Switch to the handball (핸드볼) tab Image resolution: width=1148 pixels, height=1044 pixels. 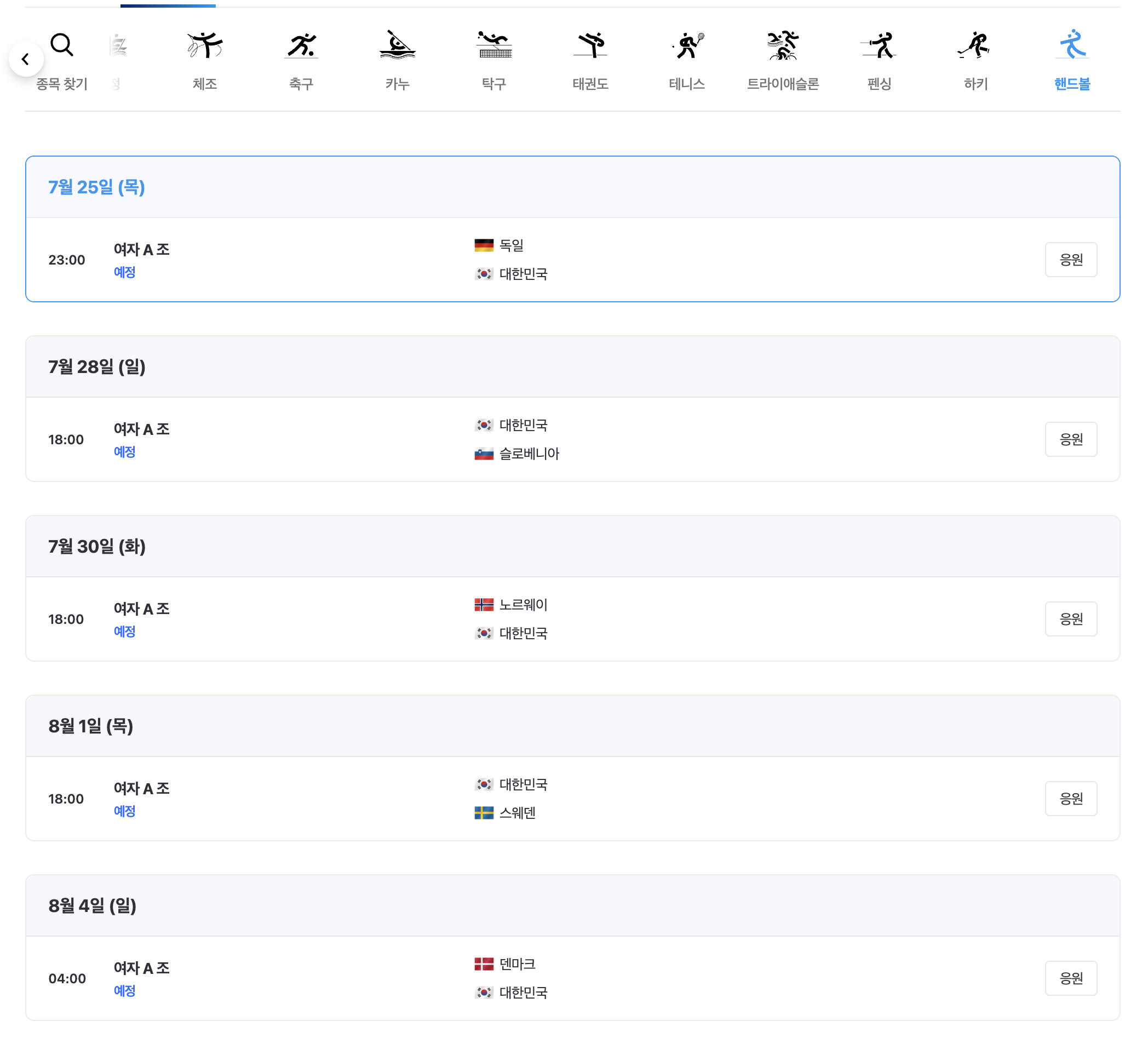tap(1073, 47)
